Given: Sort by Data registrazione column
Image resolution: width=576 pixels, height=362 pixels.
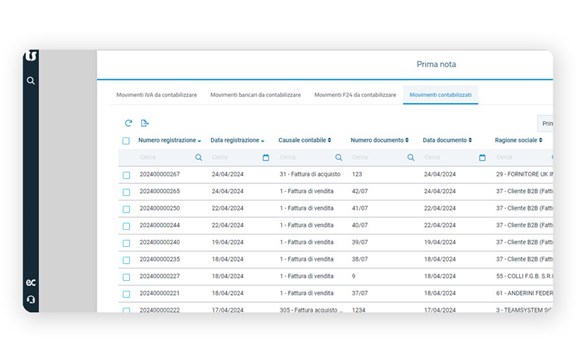Looking at the screenshot, I should coord(237,140).
